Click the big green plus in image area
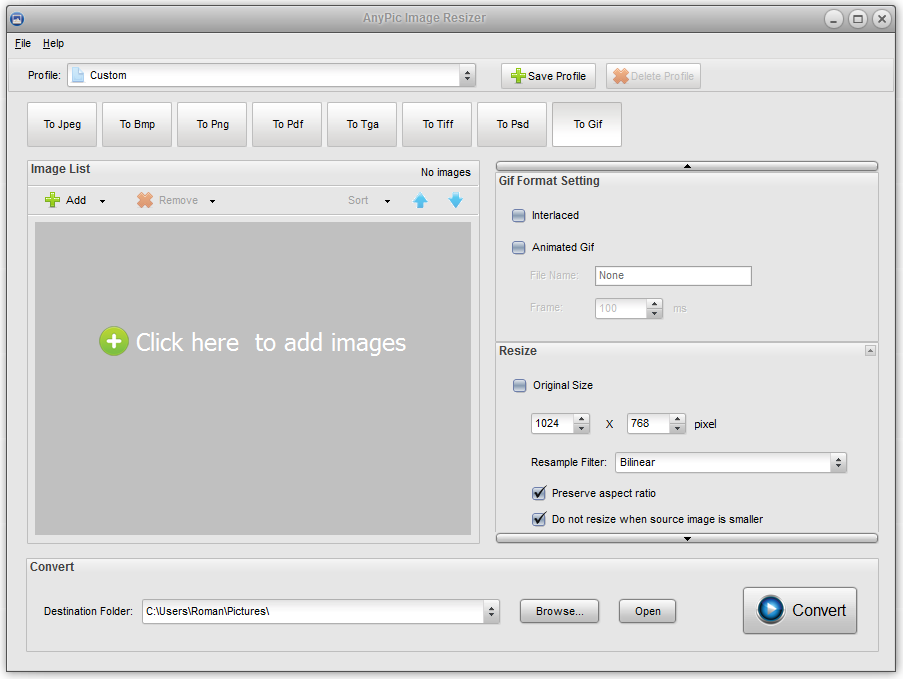Screen dimensions: 903x679 (x=114, y=342)
